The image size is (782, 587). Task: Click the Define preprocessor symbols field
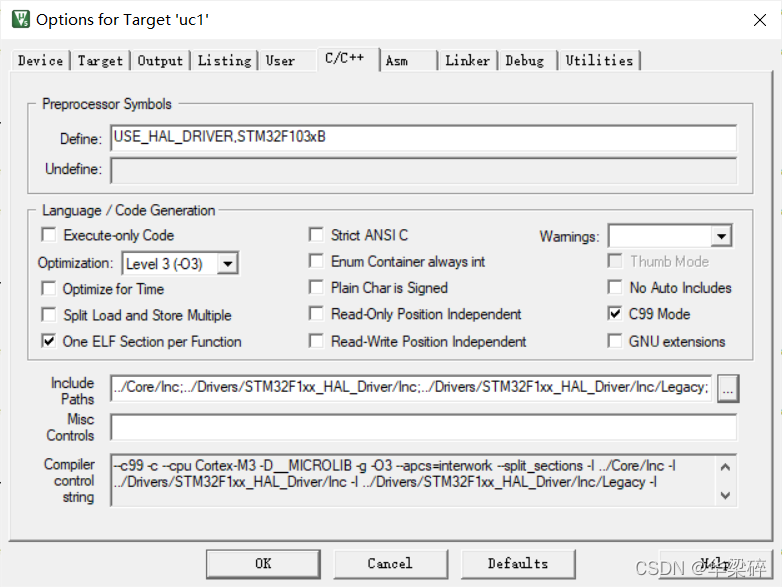click(x=423, y=138)
